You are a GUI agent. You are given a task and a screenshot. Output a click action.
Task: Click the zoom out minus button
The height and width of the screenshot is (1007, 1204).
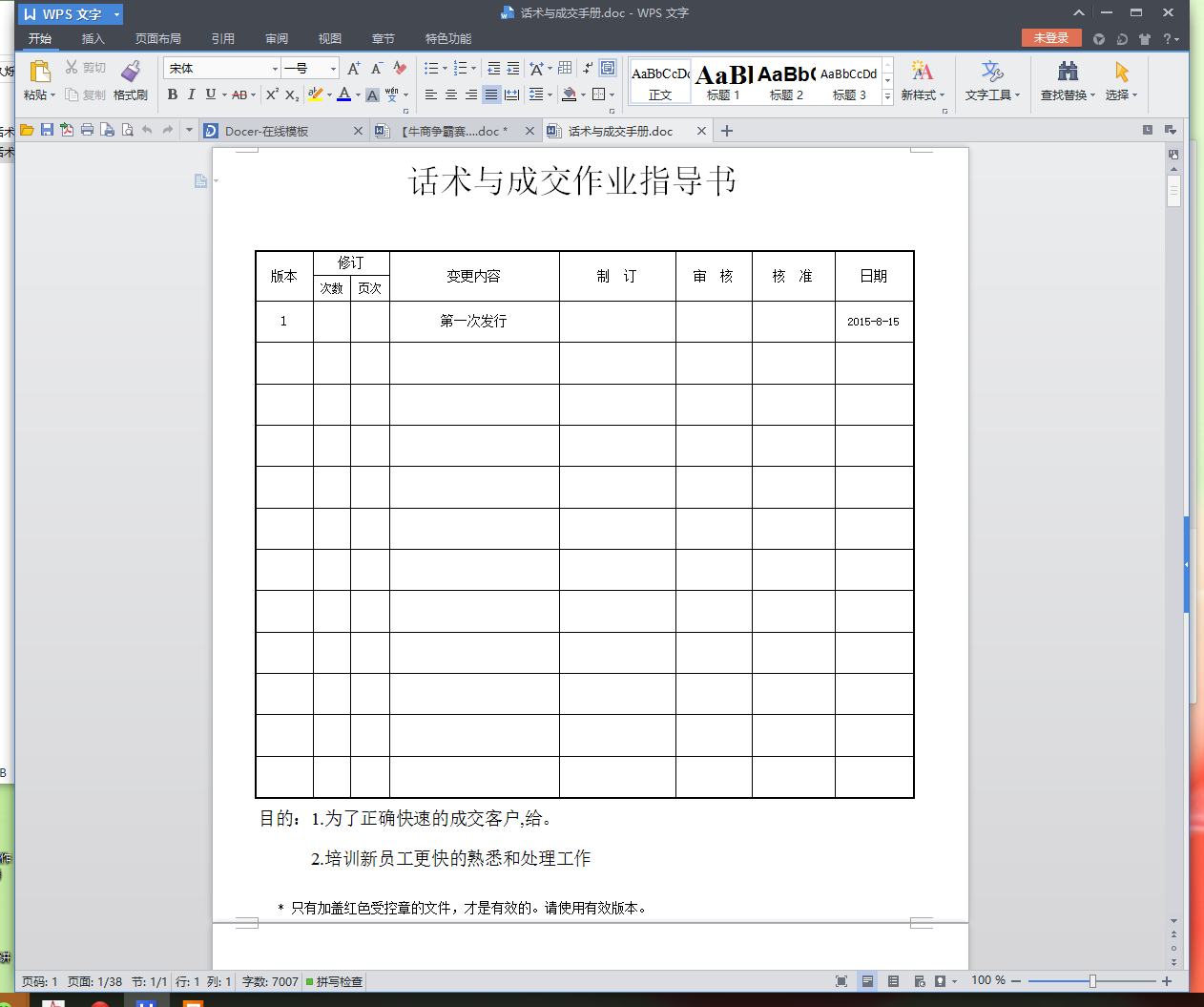pyautogui.click(x=1017, y=980)
